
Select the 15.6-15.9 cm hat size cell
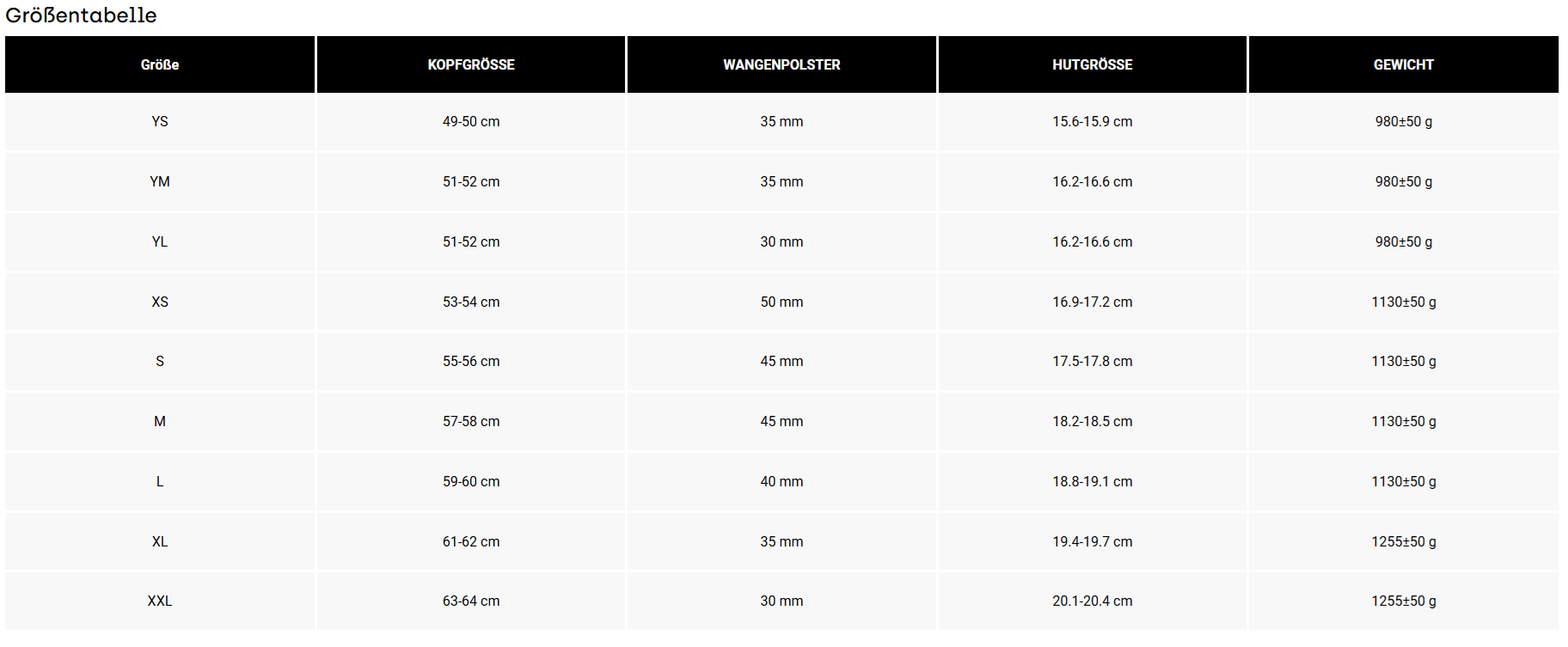pyautogui.click(x=1092, y=121)
